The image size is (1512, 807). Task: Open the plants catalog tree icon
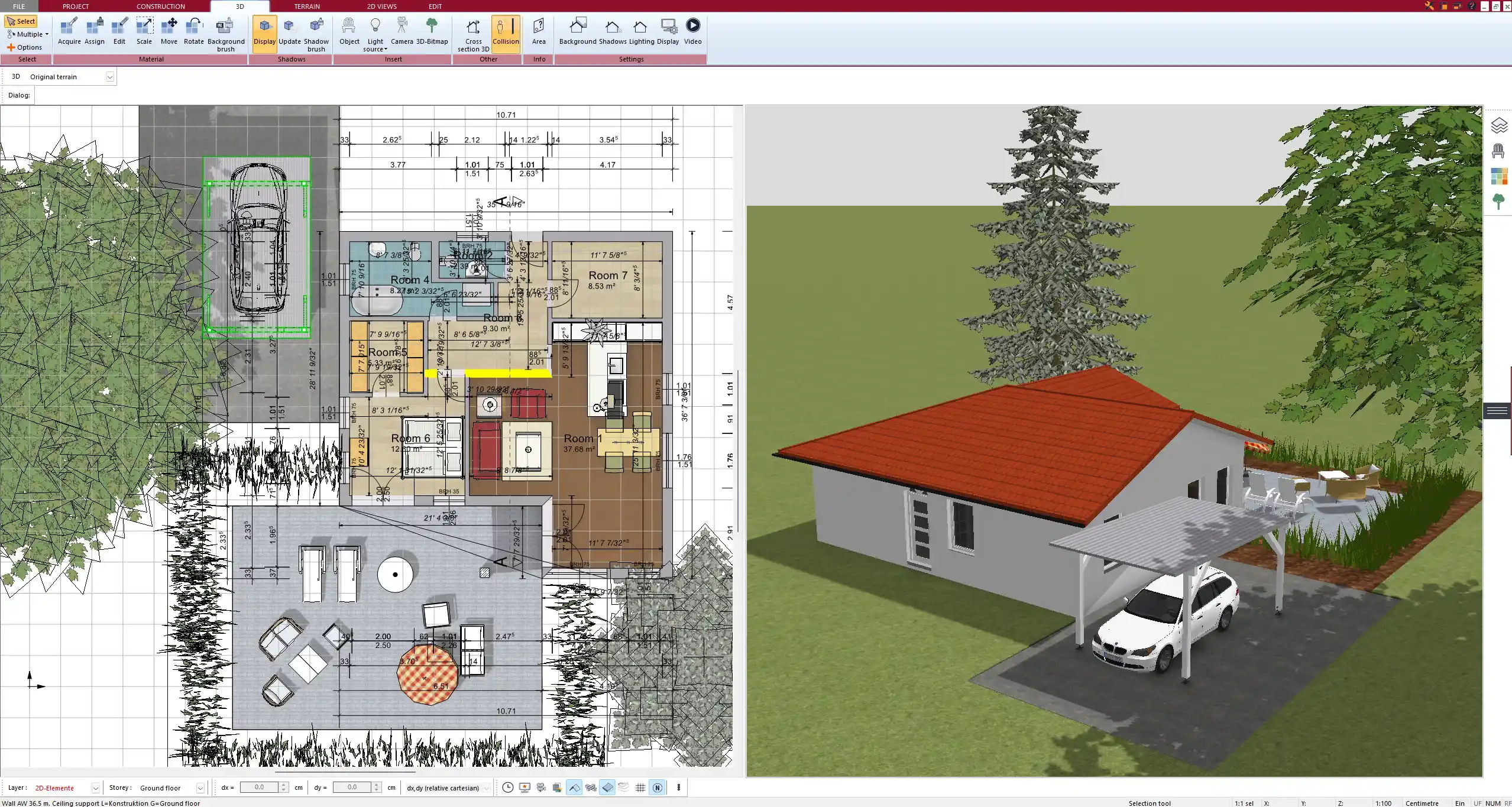pyautogui.click(x=1498, y=202)
